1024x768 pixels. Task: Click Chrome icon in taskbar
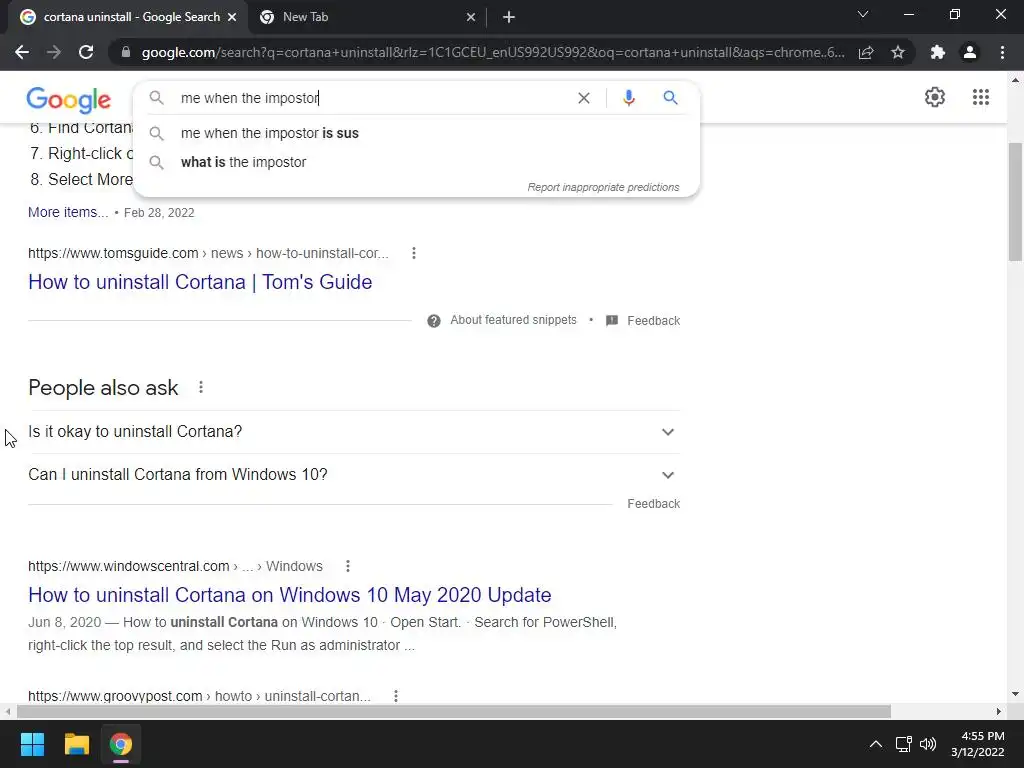tap(120, 744)
